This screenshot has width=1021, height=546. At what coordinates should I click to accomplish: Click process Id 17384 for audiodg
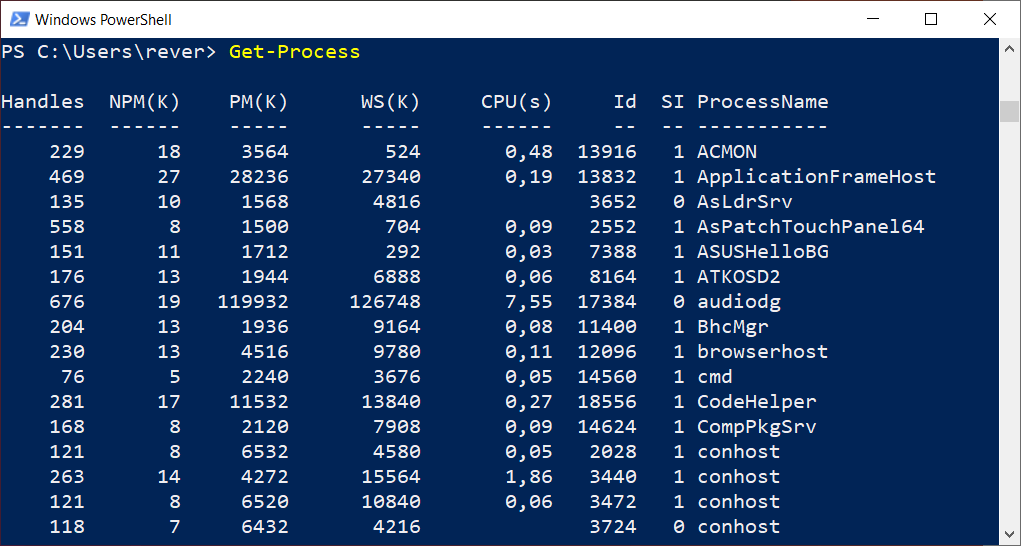pos(607,302)
